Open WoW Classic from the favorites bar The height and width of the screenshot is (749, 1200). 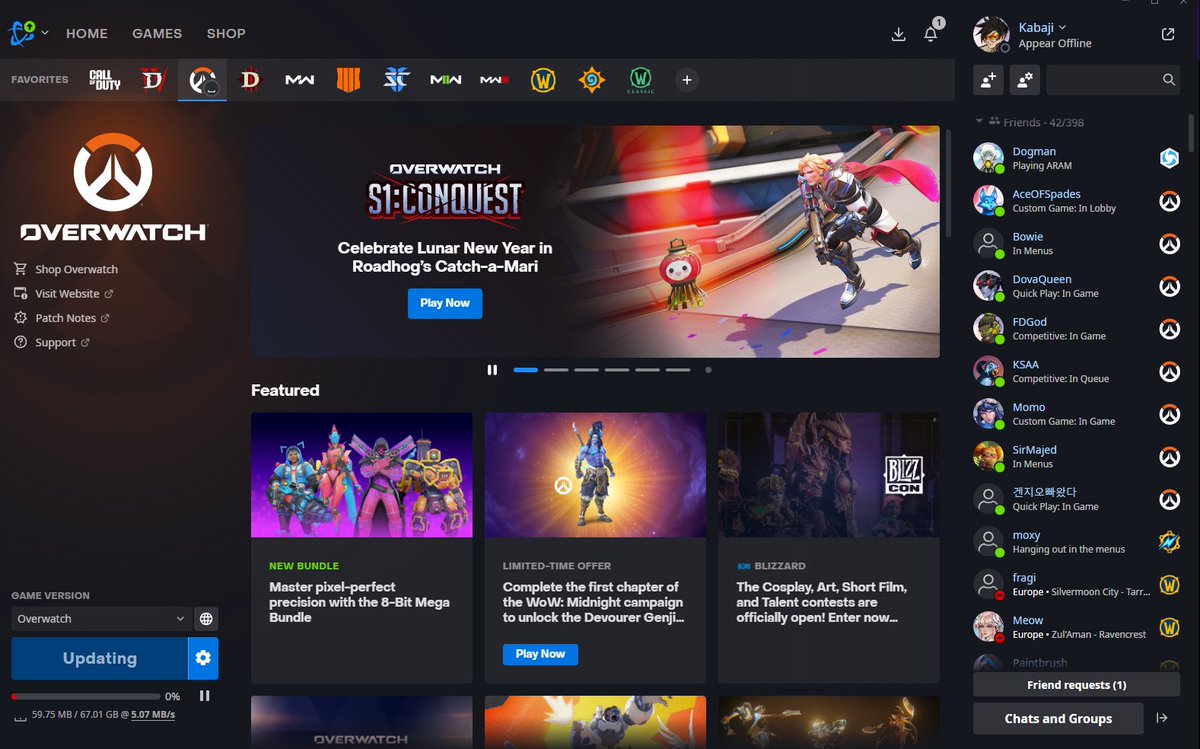click(640, 79)
